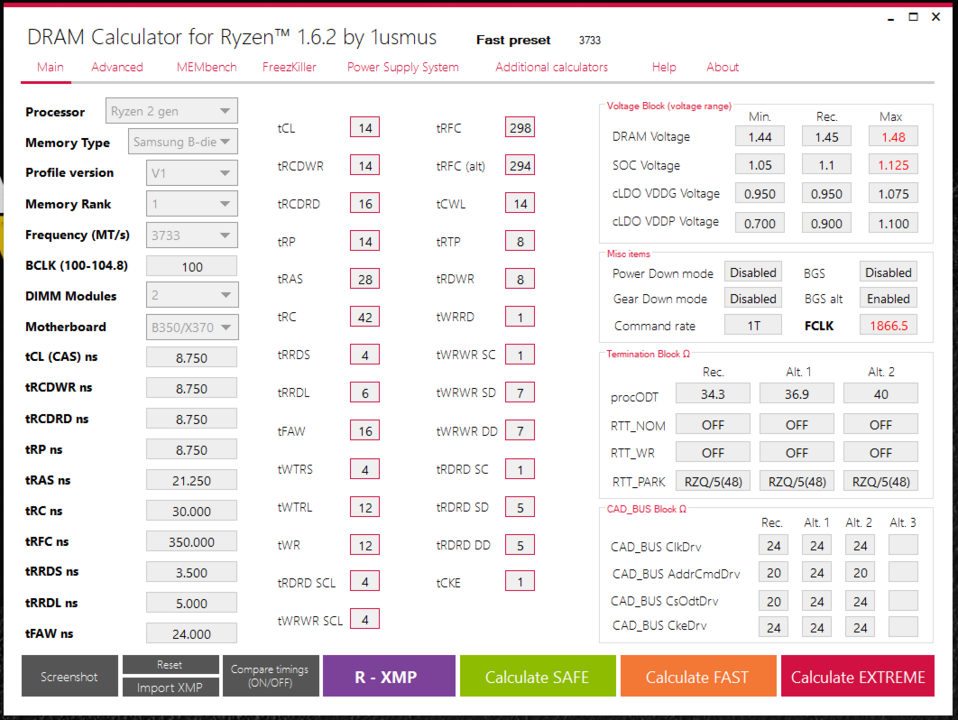Click the Import XMP button

click(170, 688)
